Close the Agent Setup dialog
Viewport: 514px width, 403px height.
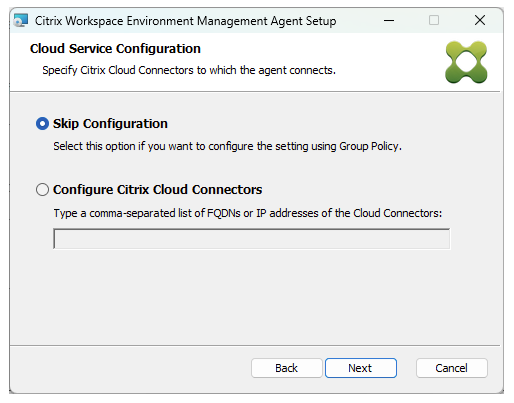pyautogui.click(x=480, y=21)
